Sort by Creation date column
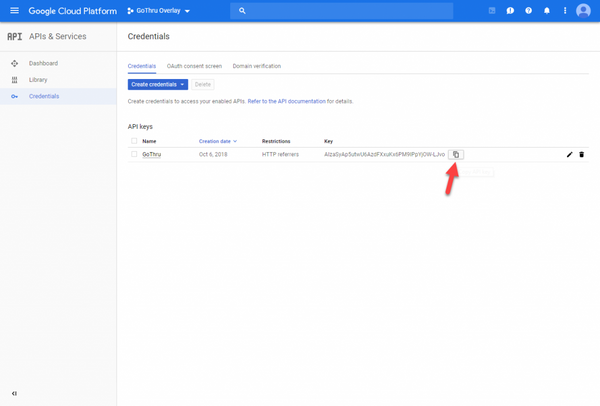 click(x=218, y=141)
